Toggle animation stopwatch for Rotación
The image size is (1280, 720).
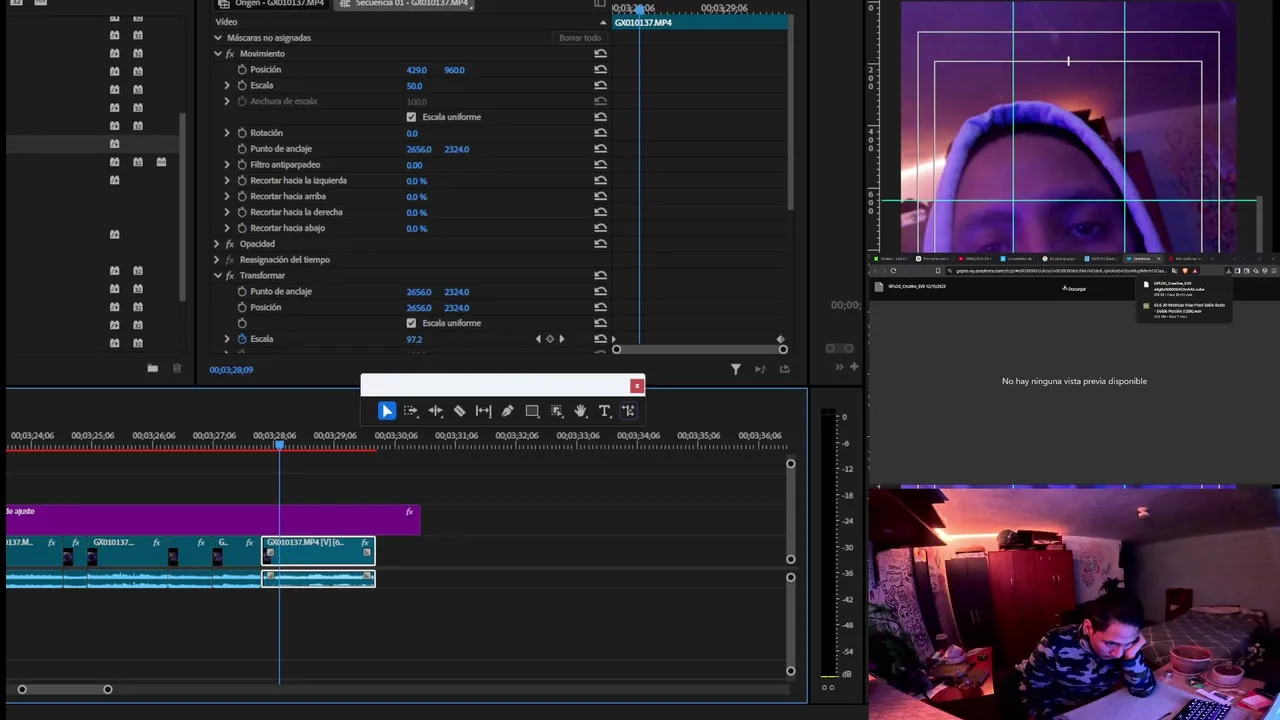point(242,133)
